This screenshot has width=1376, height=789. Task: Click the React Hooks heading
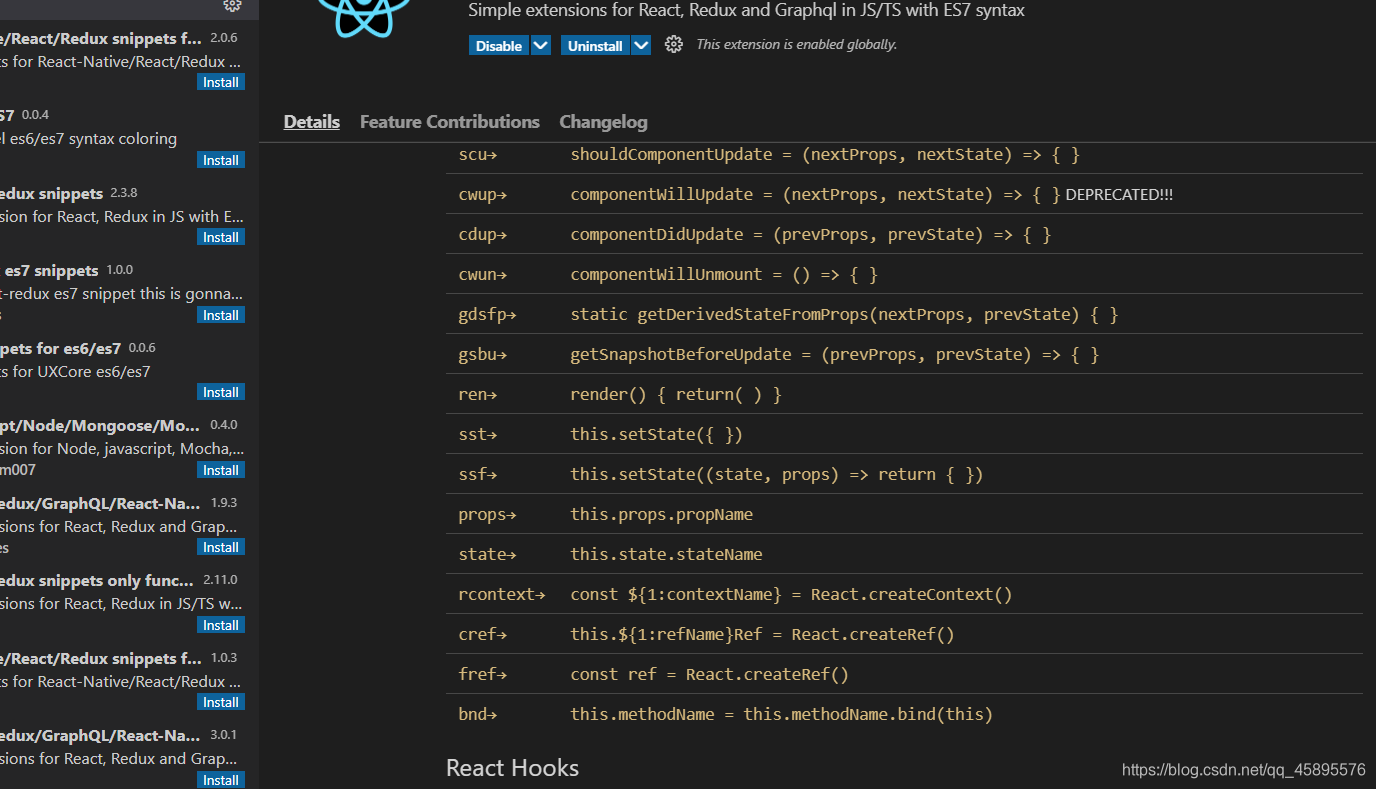click(x=512, y=768)
